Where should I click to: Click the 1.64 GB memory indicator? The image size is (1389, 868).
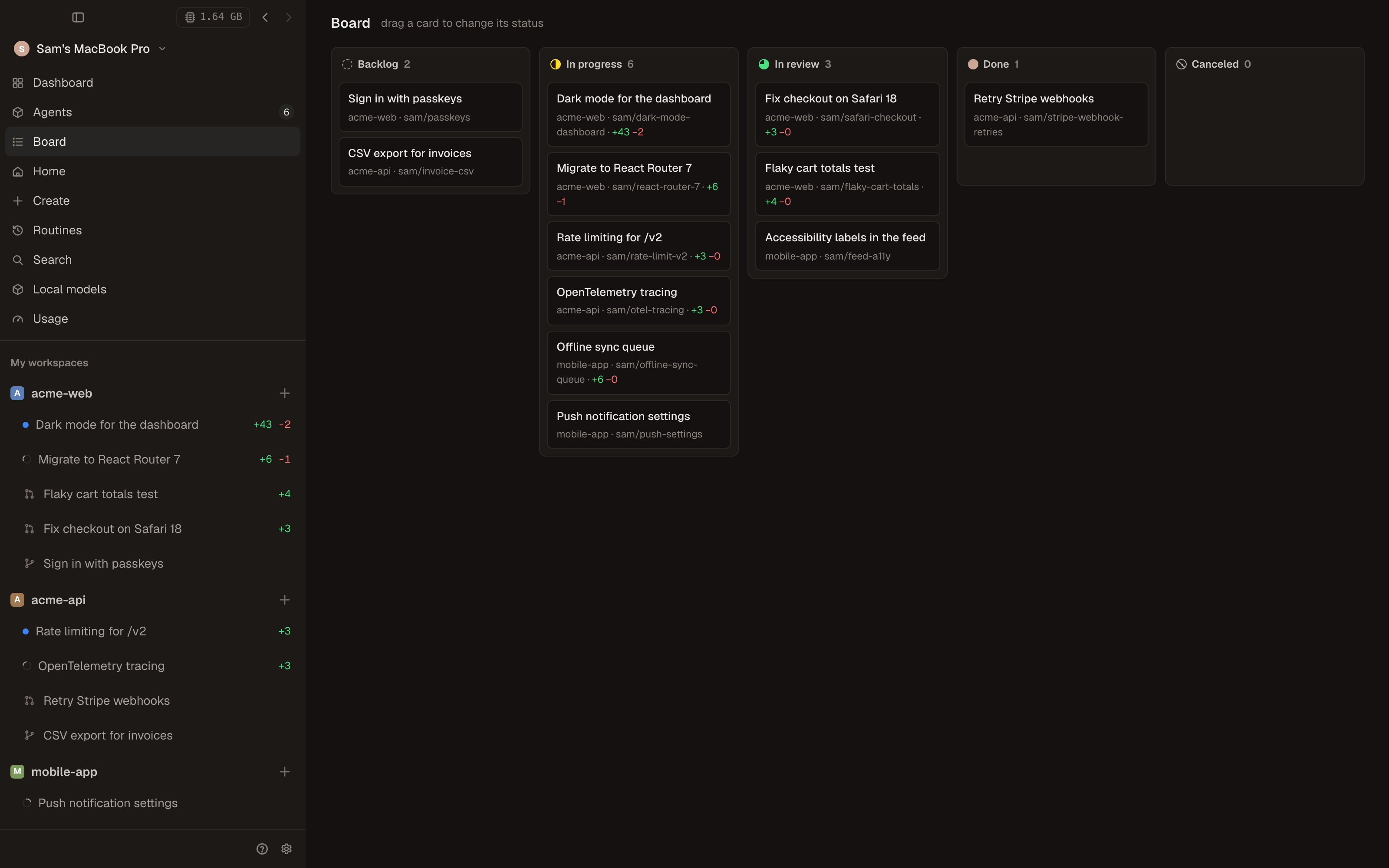pos(213,17)
